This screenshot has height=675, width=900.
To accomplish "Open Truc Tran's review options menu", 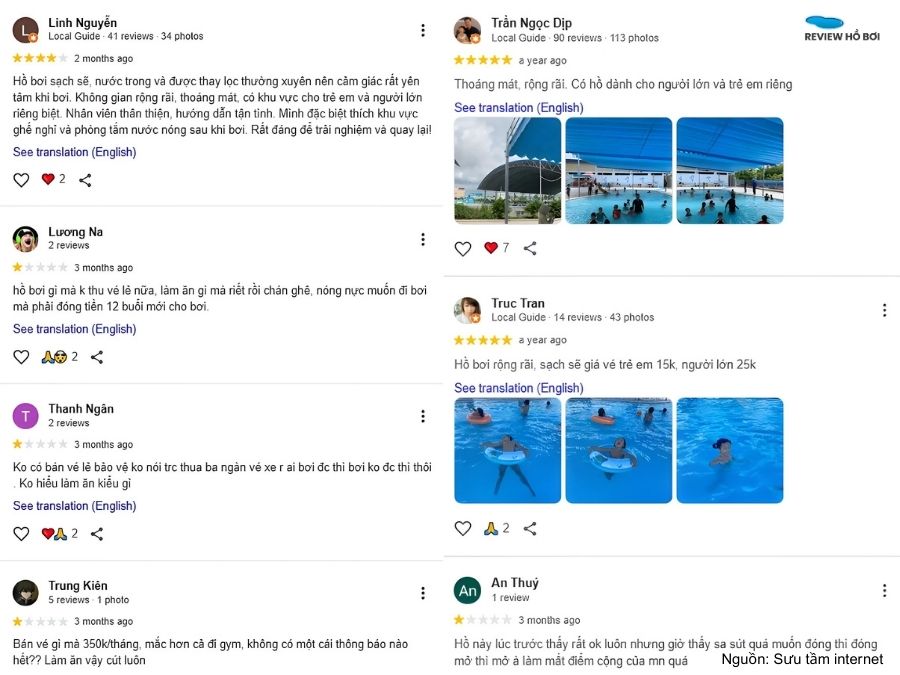I will pos(885,311).
